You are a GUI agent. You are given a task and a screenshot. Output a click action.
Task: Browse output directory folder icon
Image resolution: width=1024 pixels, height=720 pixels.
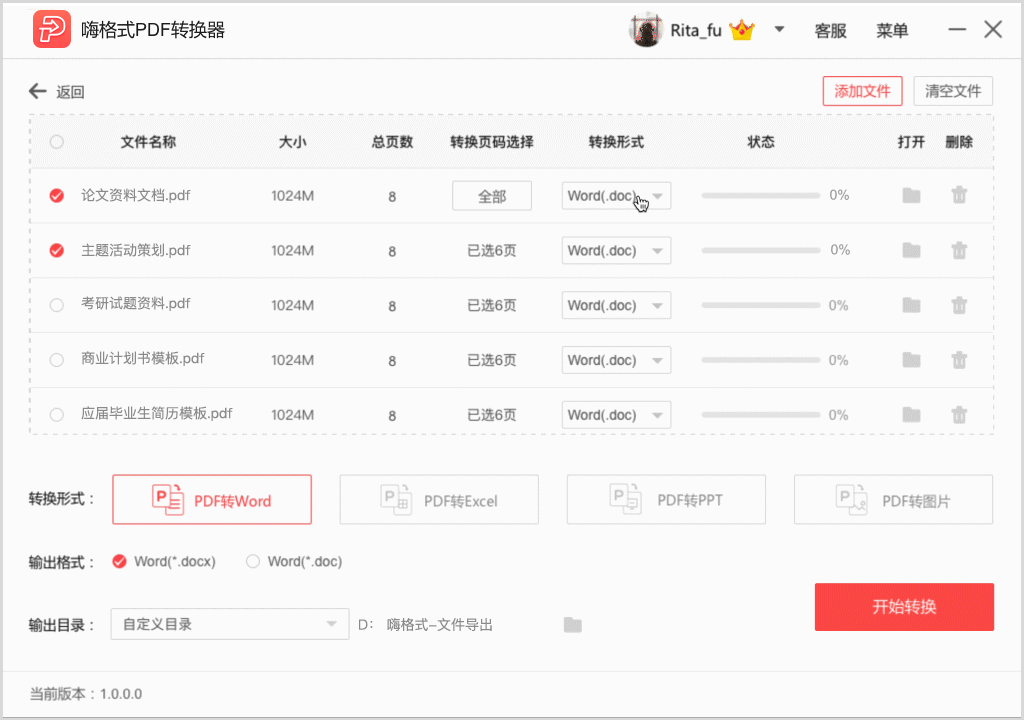[x=572, y=625]
